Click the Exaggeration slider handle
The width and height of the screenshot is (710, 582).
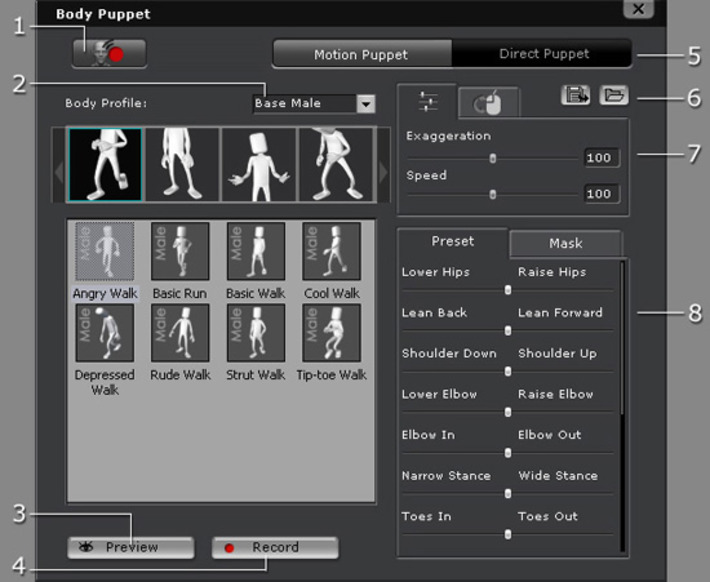(x=493, y=158)
